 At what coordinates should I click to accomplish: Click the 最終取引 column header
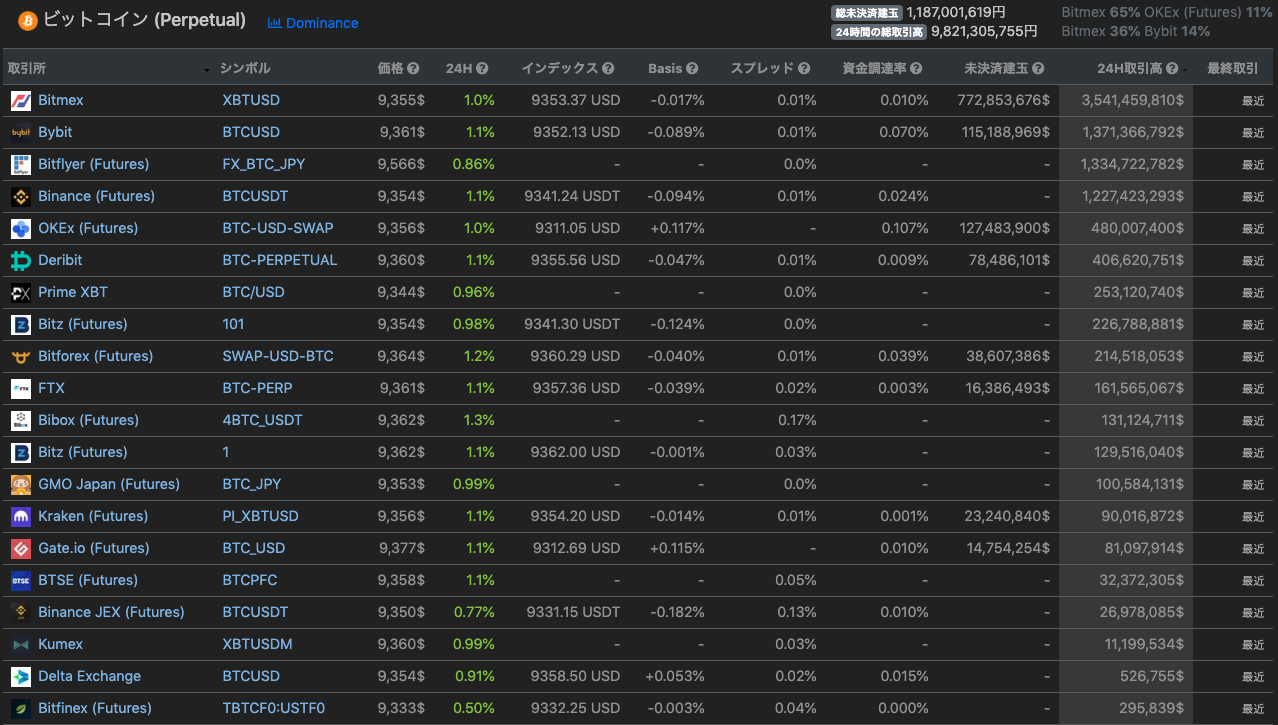[x=1232, y=69]
